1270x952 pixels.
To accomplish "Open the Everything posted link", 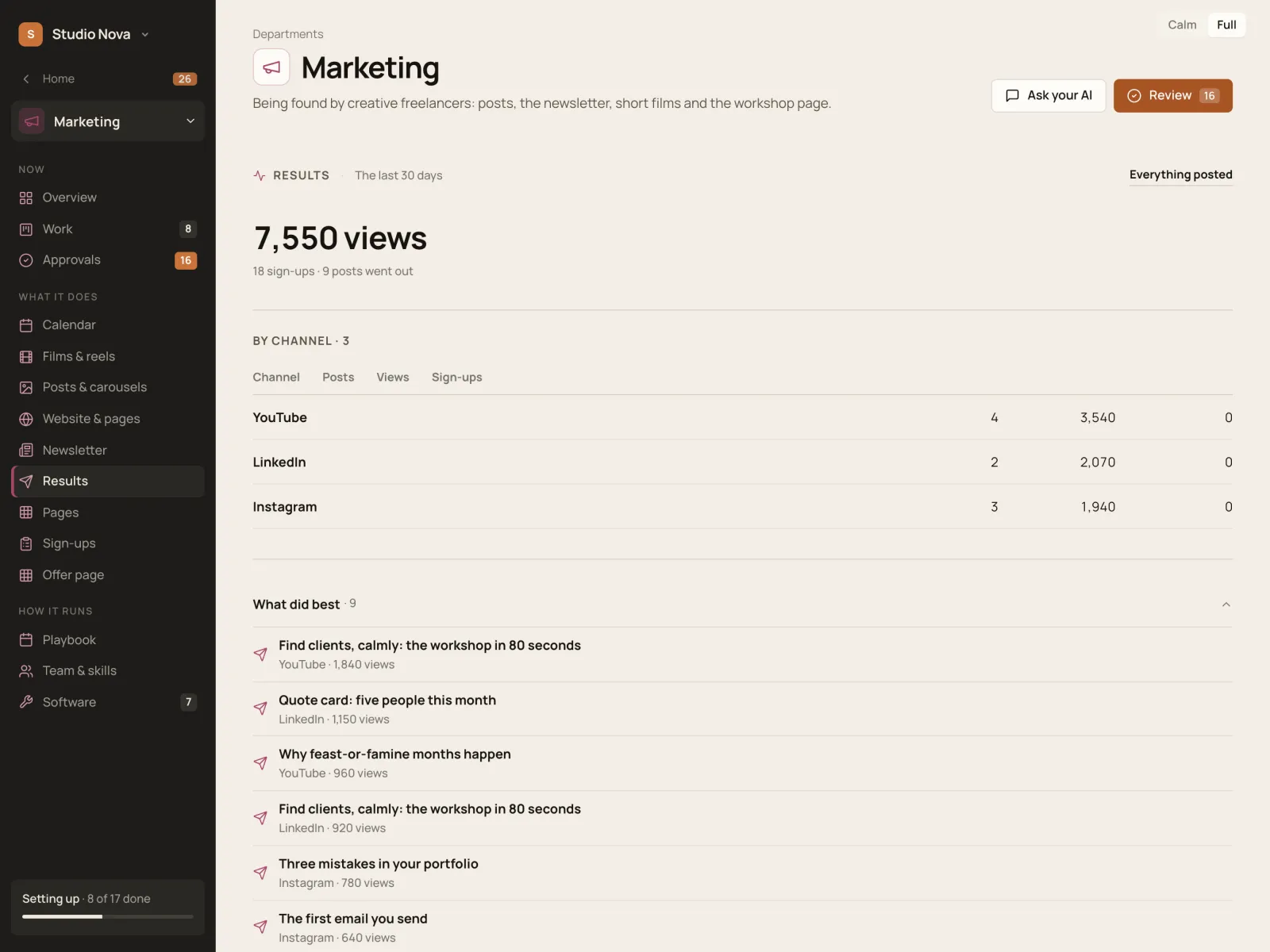I will (x=1181, y=175).
